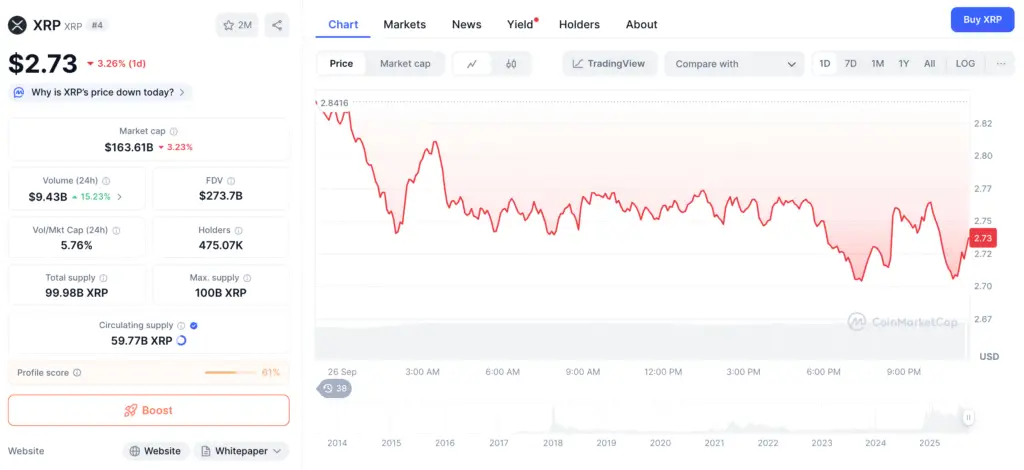The width and height of the screenshot is (1024, 470).
Task: Click the Total supply info icon
Action: 103,278
